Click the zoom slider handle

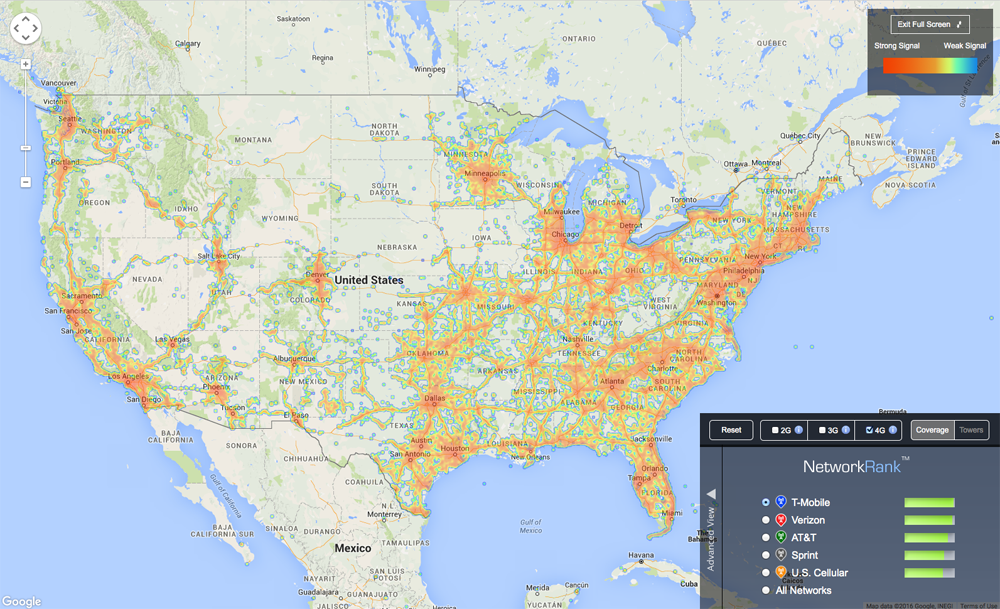click(26, 148)
